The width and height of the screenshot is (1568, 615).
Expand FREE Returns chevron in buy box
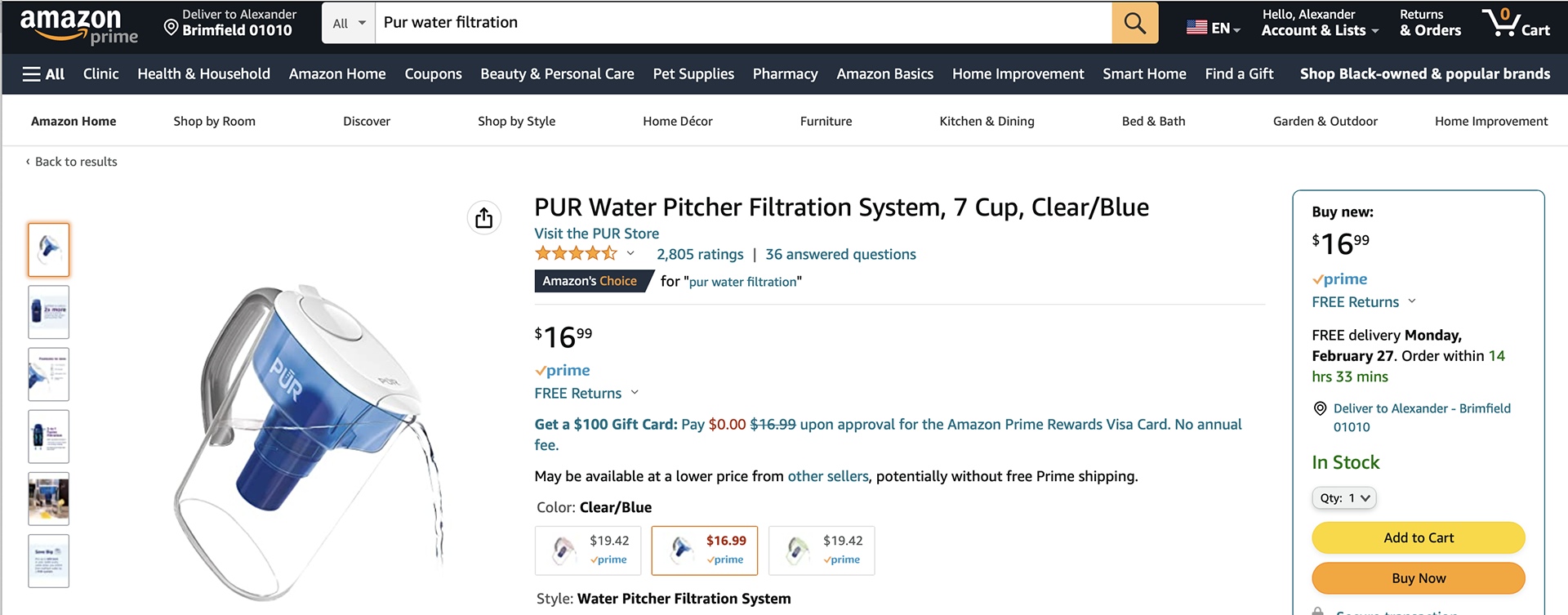point(1412,301)
